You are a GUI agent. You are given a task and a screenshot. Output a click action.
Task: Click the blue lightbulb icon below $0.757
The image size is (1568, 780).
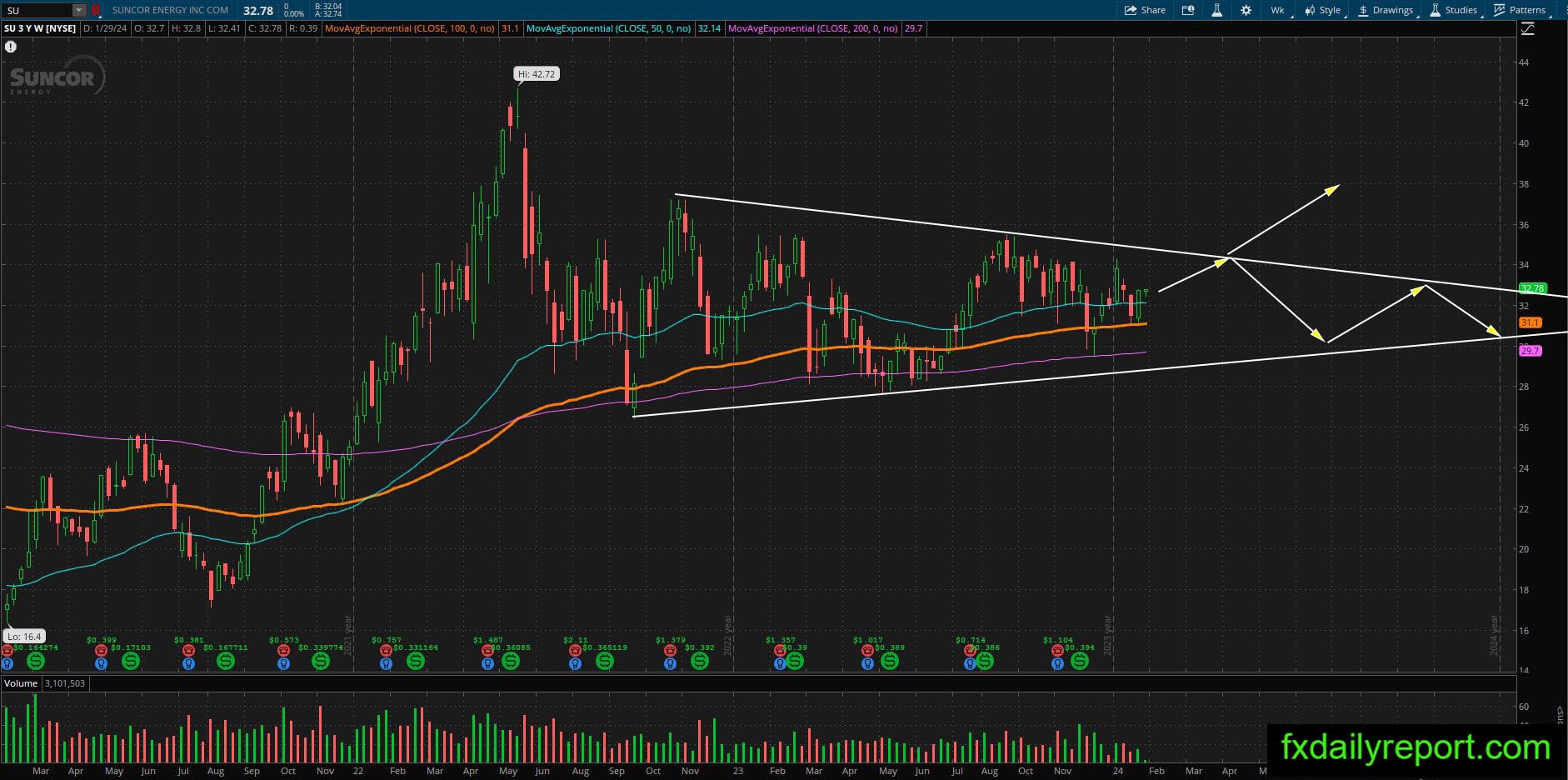(x=386, y=664)
